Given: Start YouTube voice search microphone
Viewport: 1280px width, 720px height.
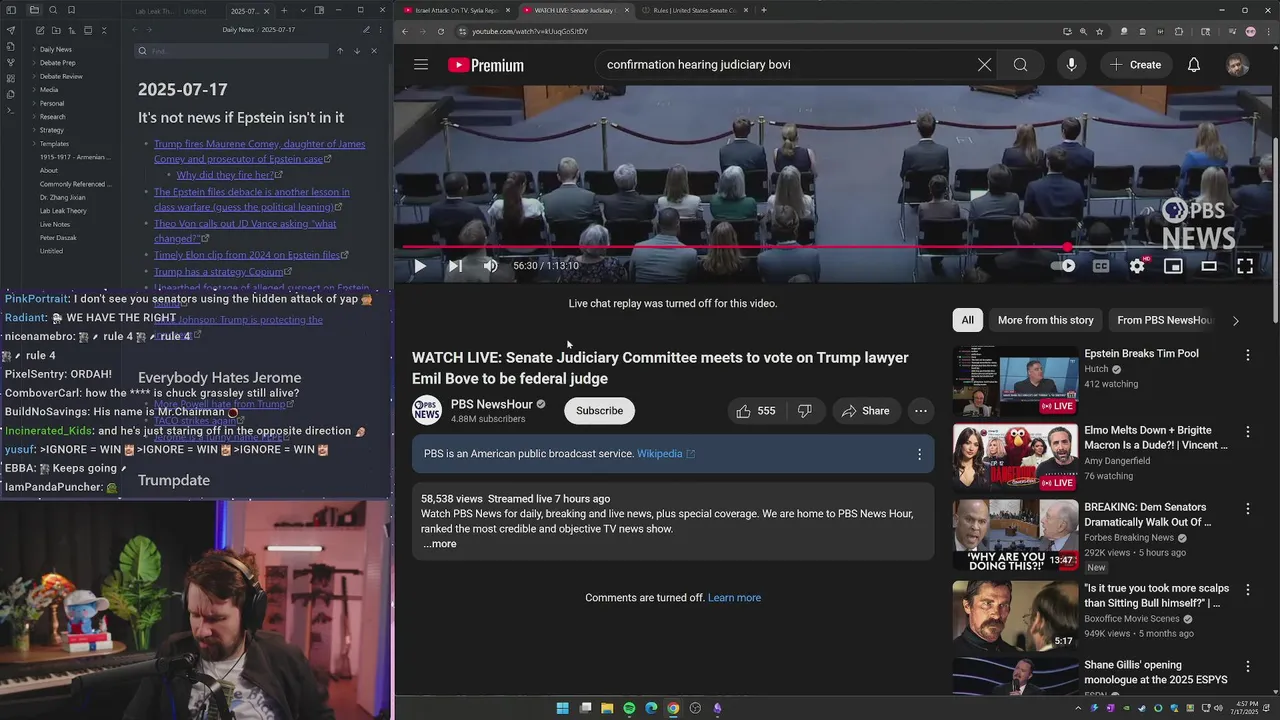Looking at the screenshot, I should pyautogui.click(x=1071, y=65).
